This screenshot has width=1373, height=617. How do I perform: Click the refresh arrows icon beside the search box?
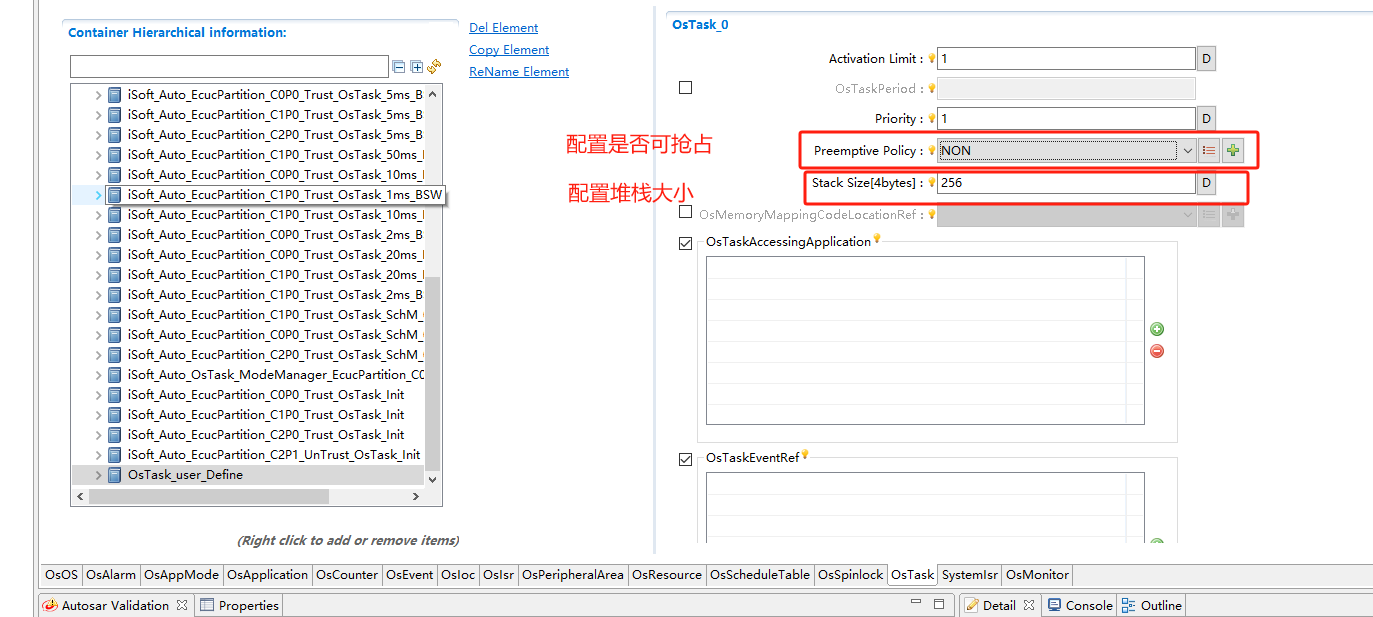point(434,67)
